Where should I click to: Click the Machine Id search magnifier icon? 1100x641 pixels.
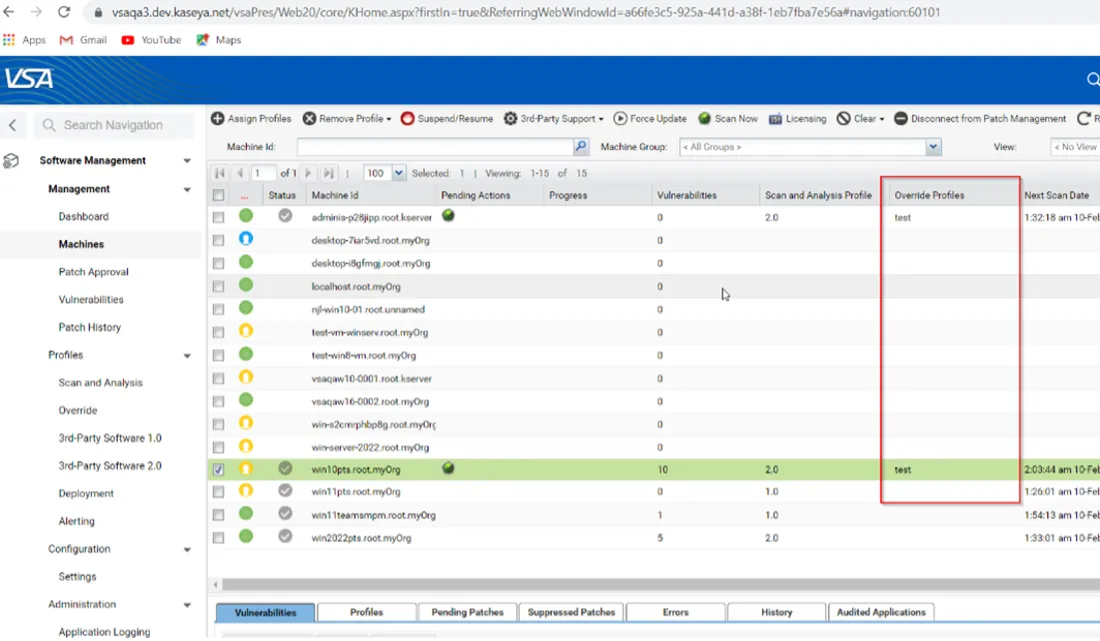[x=581, y=147]
